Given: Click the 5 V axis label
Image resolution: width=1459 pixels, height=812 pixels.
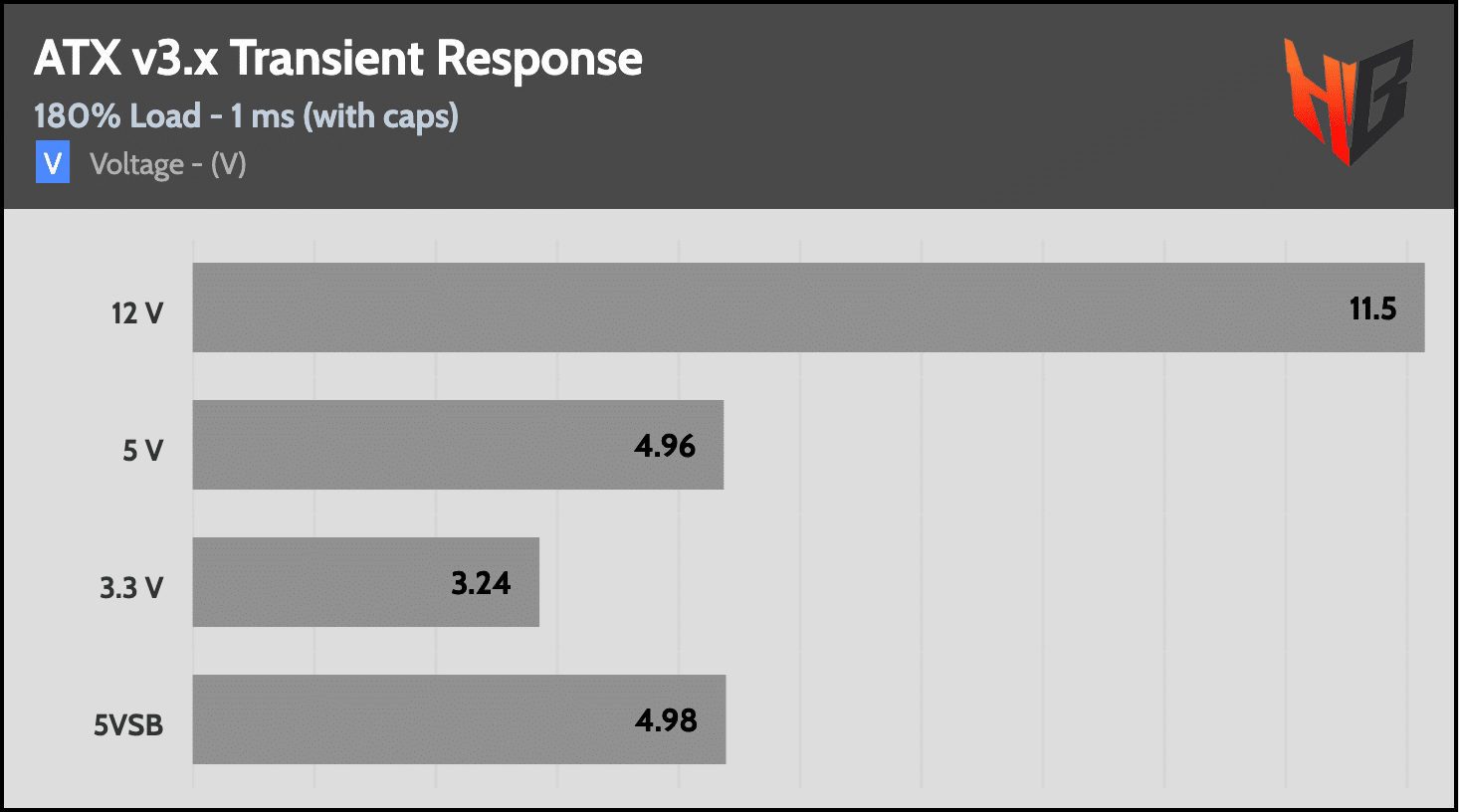Looking at the screenshot, I should (143, 451).
